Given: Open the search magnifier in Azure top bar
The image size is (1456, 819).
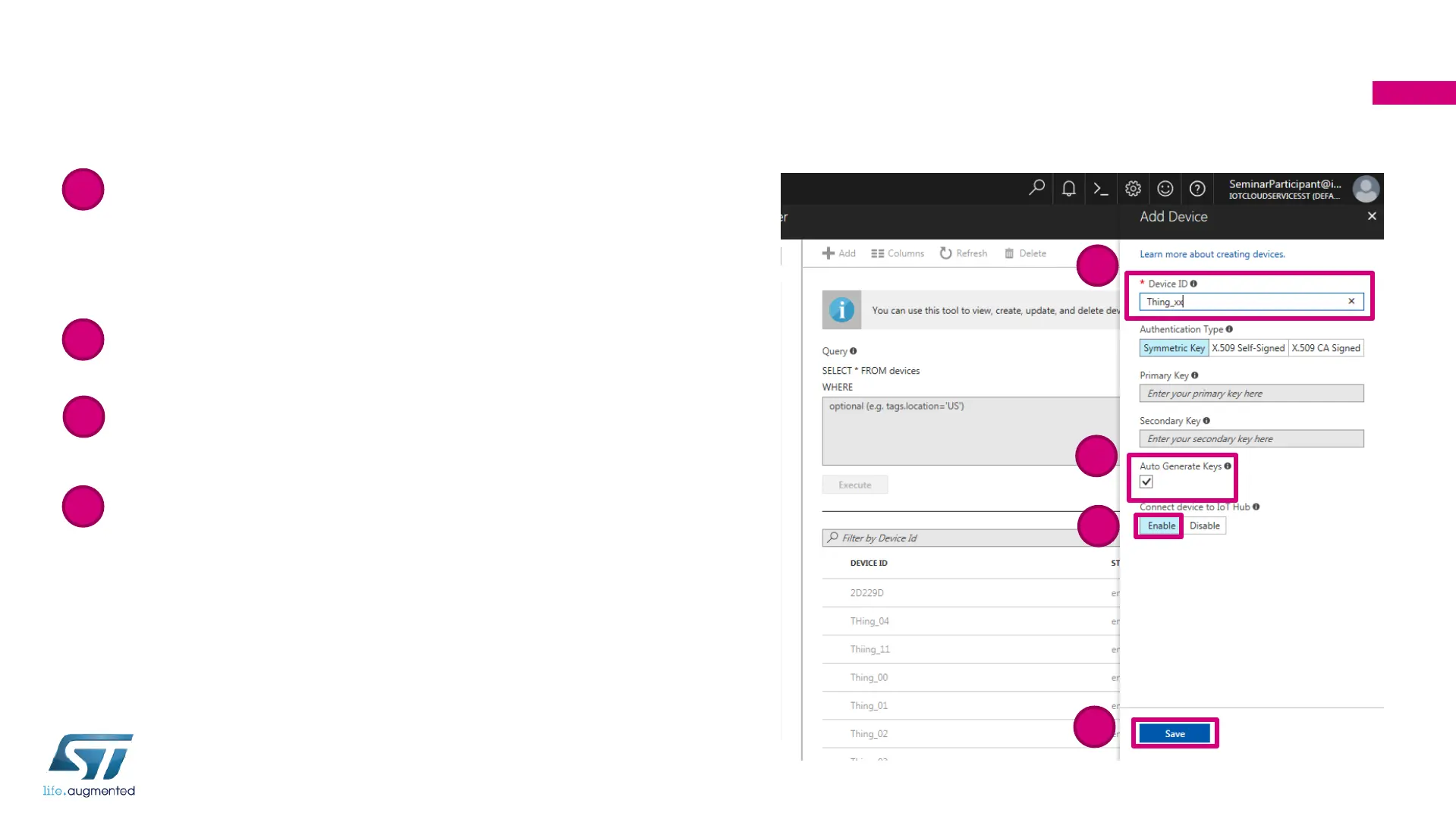Looking at the screenshot, I should pyautogui.click(x=1036, y=188).
